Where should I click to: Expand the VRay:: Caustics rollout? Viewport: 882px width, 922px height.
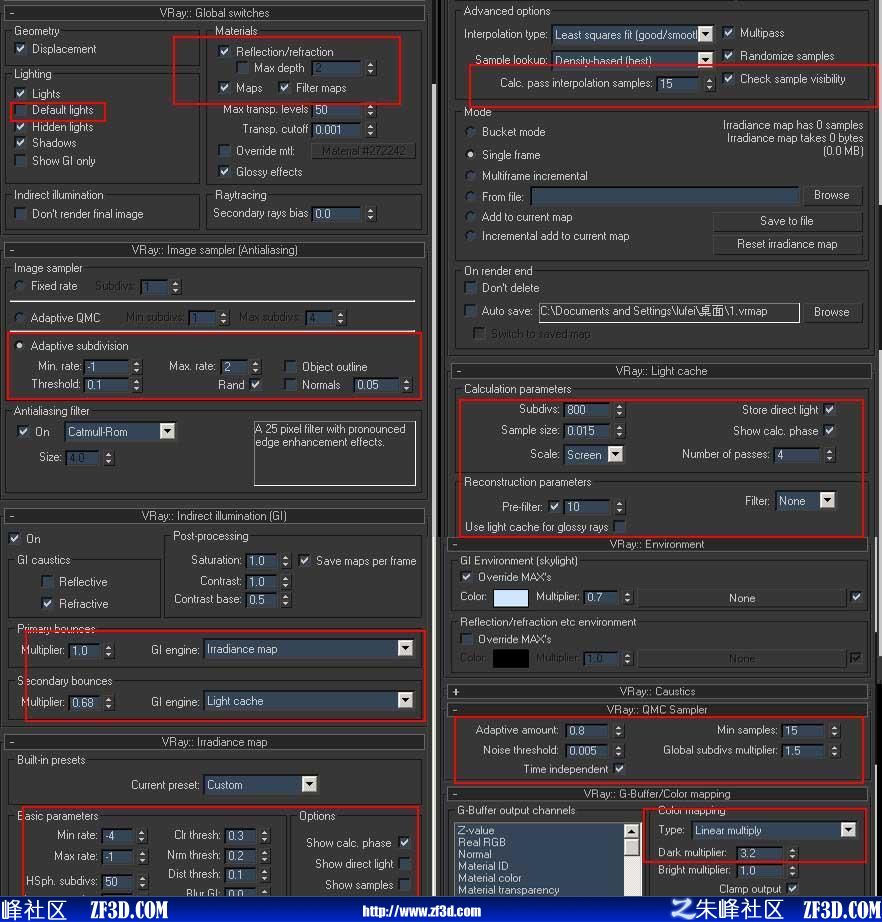click(x=456, y=692)
